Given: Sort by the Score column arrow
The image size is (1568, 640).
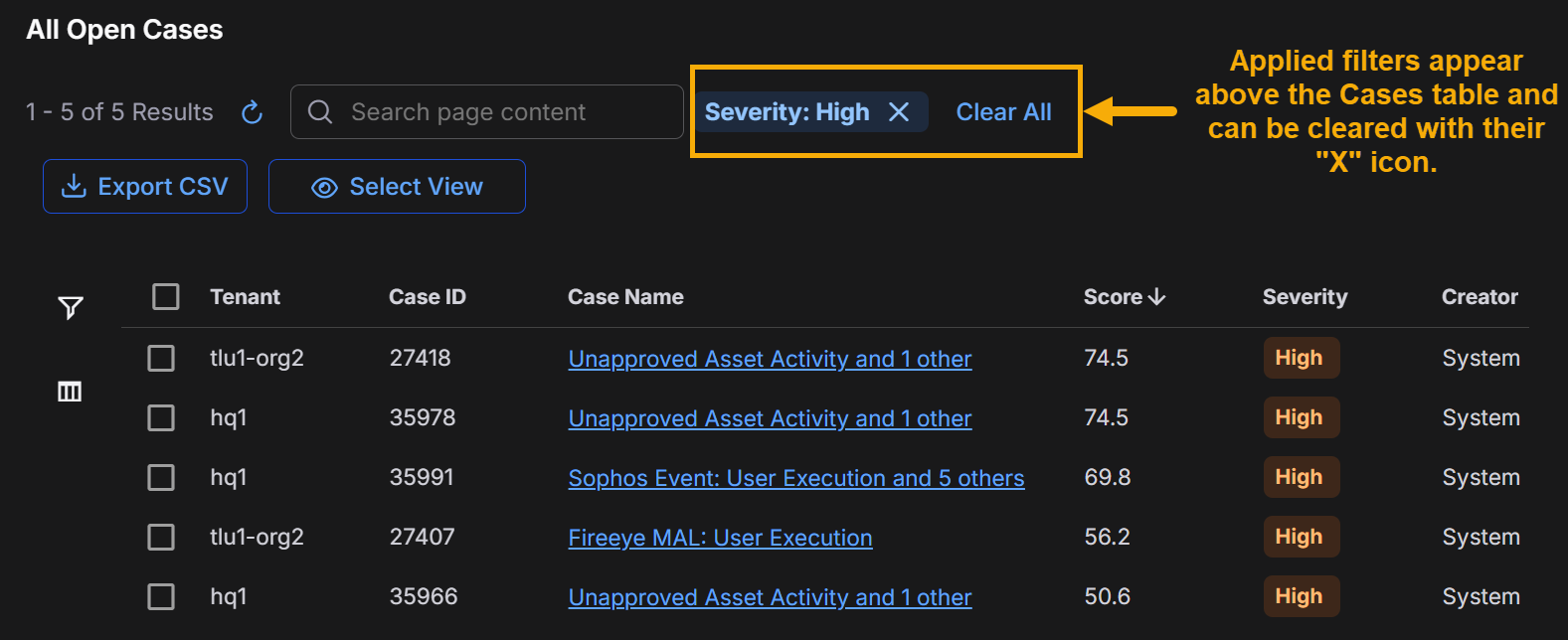Looking at the screenshot, I should click(1156, 297).
